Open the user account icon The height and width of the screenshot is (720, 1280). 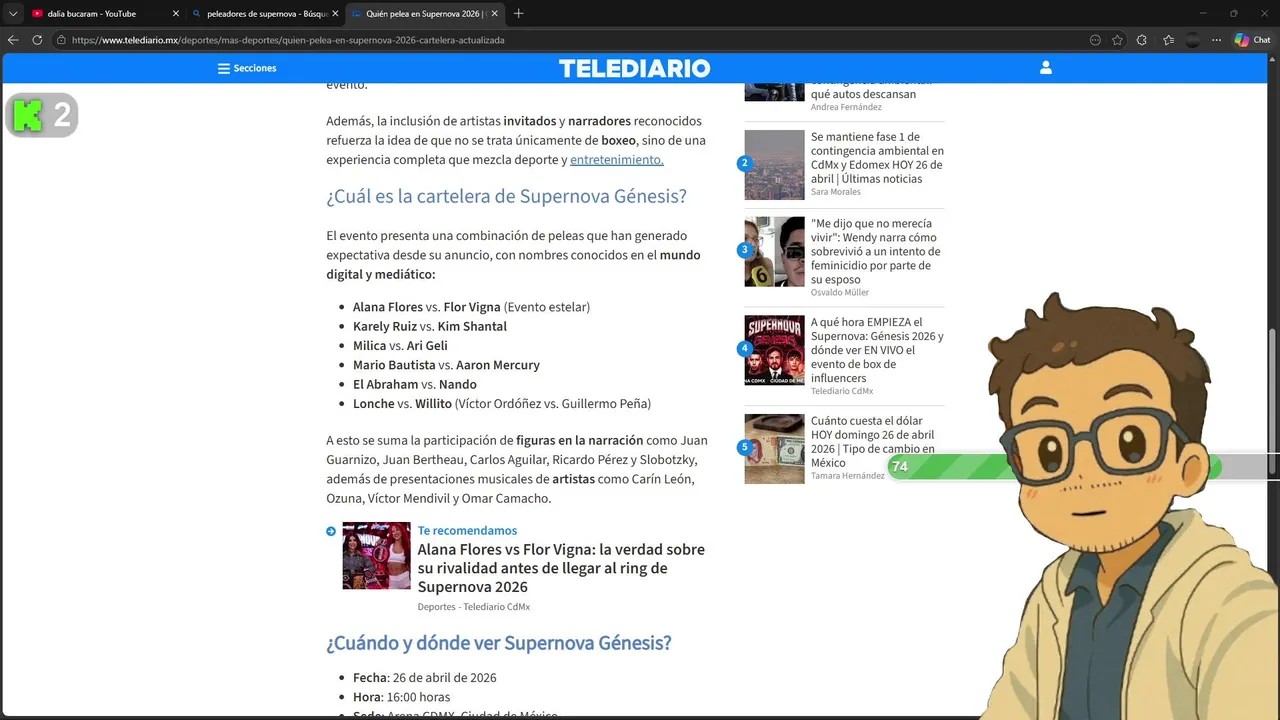(x=1045, y=68)
